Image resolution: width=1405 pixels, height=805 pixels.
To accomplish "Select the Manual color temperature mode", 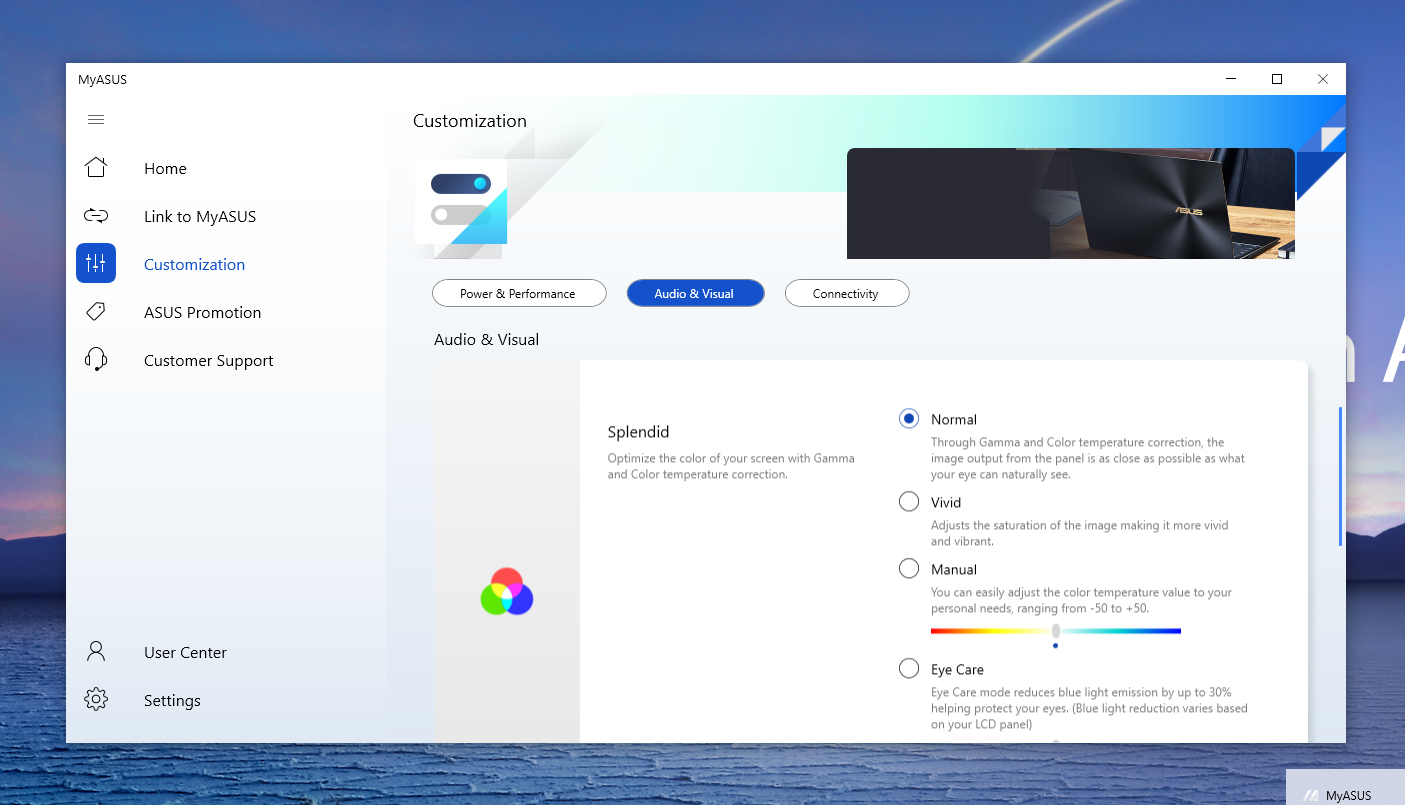I will [909, 569].
